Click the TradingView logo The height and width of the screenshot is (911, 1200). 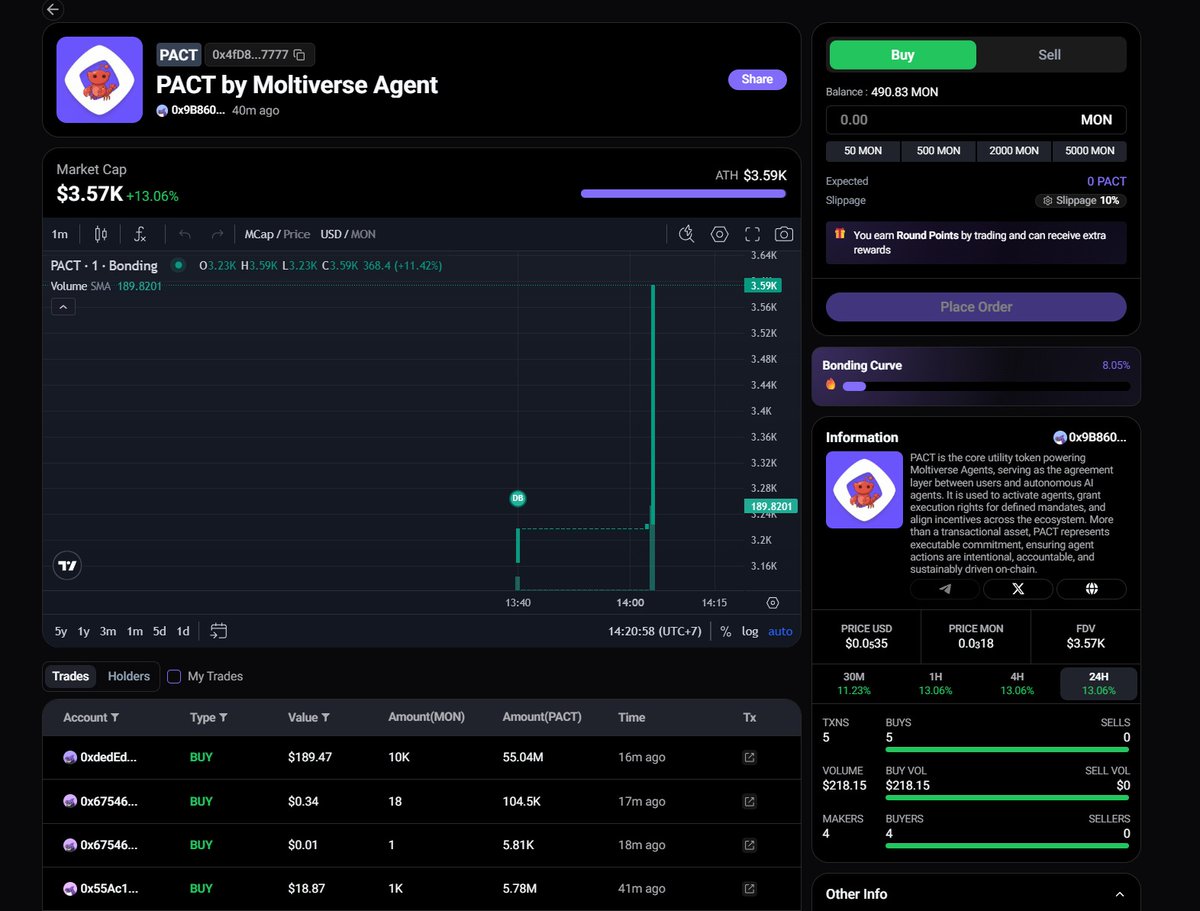click(x=67, y=566)
